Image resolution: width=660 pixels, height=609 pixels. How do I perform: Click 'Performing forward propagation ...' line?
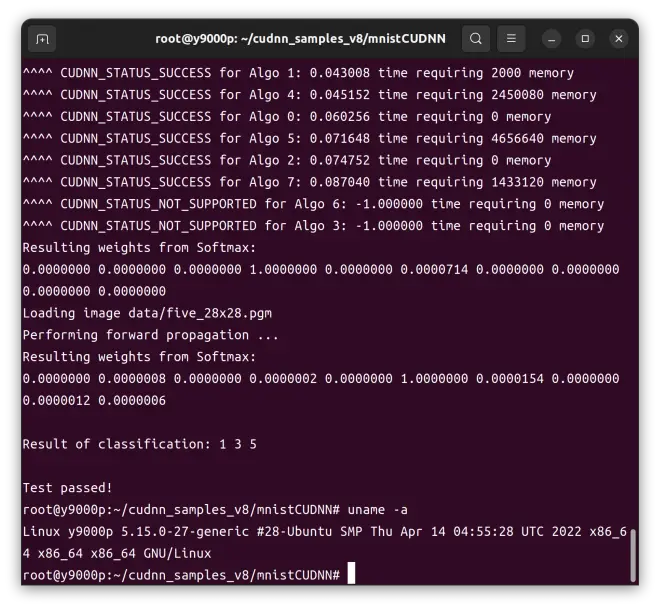[x=150, y=335]
